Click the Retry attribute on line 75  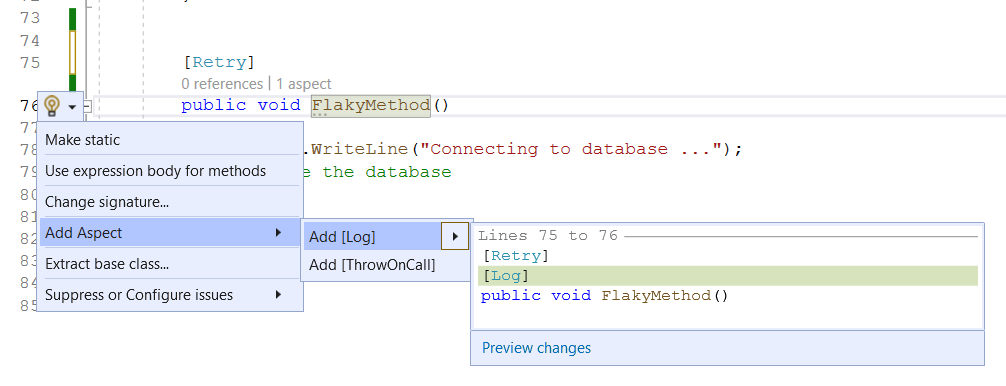coord(219,62)
